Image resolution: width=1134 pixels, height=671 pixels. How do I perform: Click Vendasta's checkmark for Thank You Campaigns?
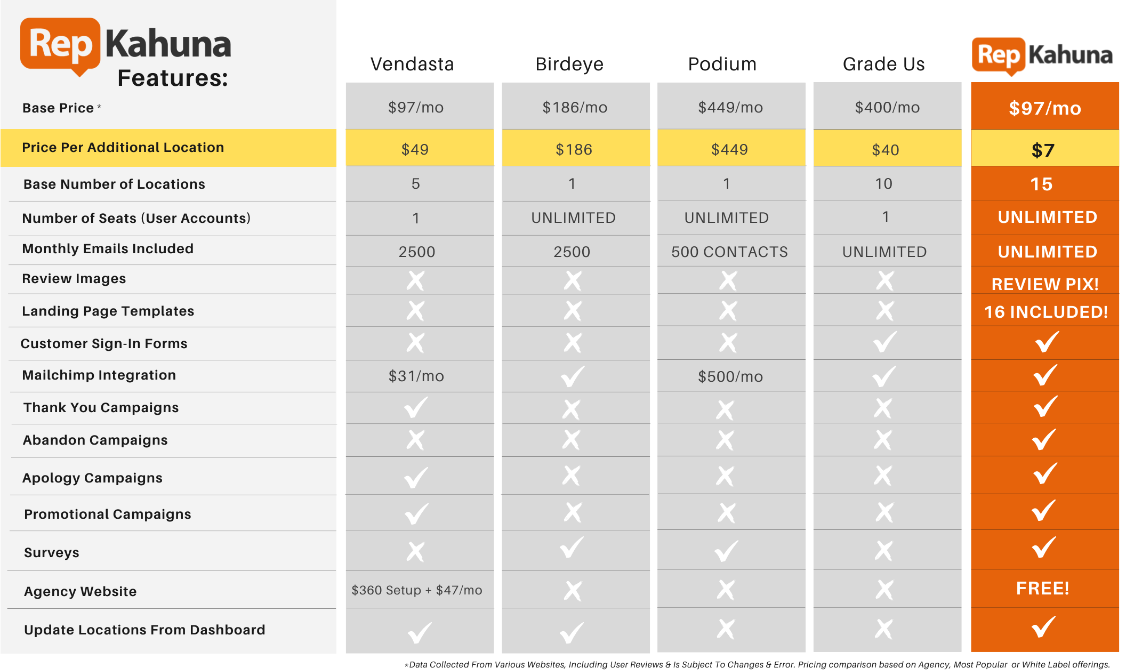coord(416,408)
